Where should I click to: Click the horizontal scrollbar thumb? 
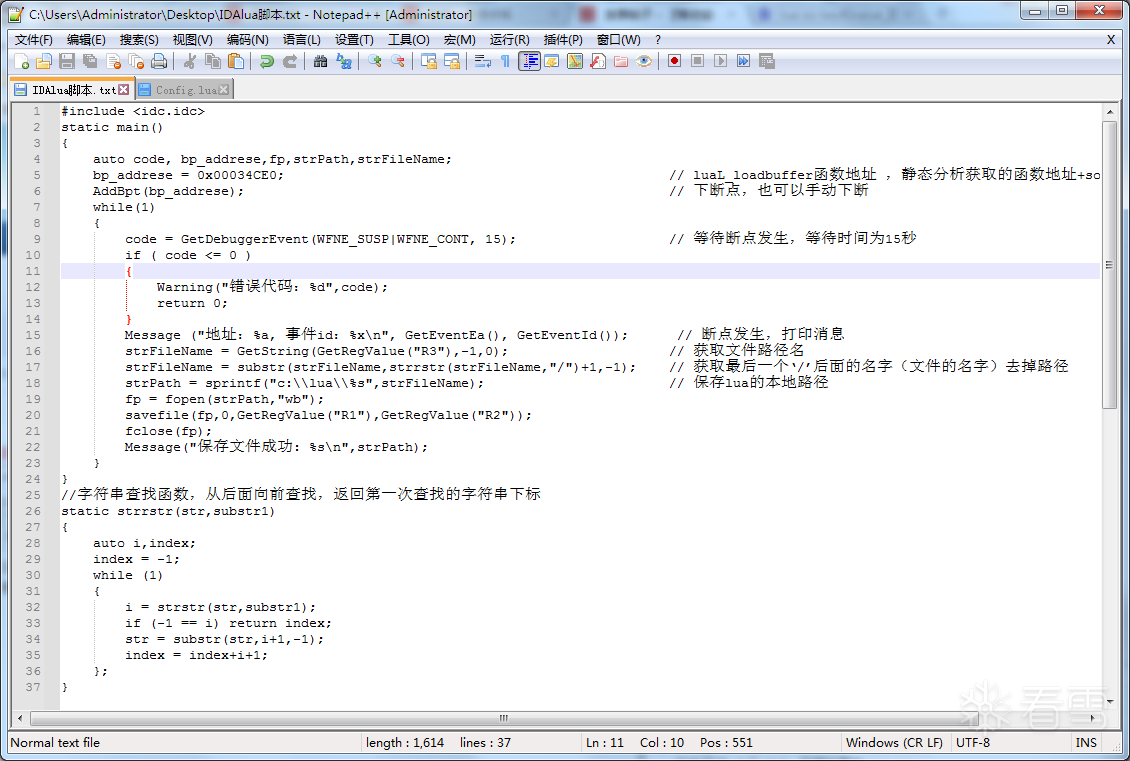(504, 718)
